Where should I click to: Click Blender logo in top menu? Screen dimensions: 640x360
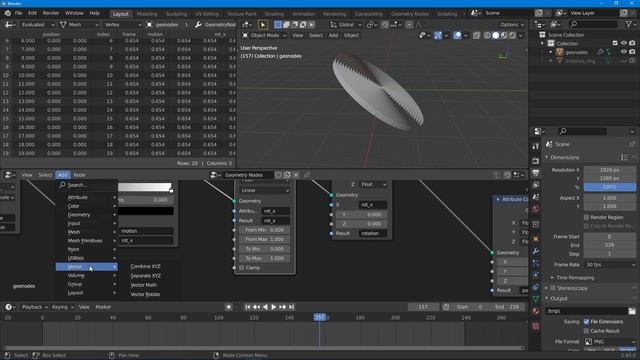point(7,13)
